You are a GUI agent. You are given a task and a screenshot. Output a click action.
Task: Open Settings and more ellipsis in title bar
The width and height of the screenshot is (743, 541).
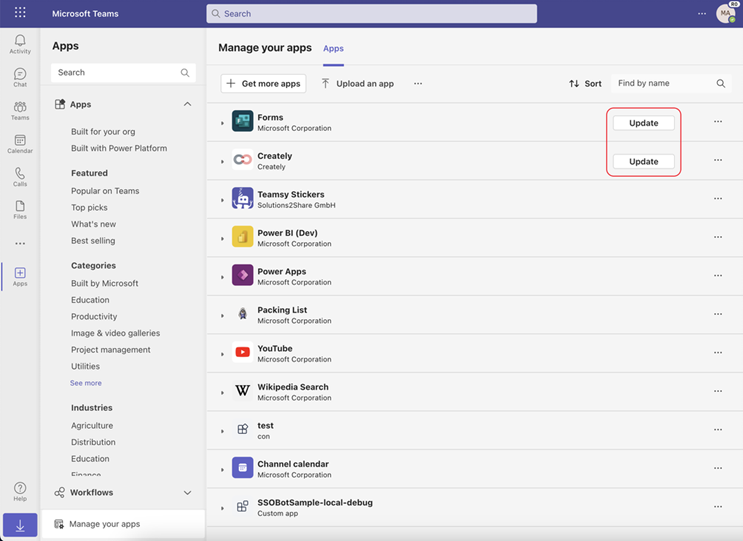702,14
